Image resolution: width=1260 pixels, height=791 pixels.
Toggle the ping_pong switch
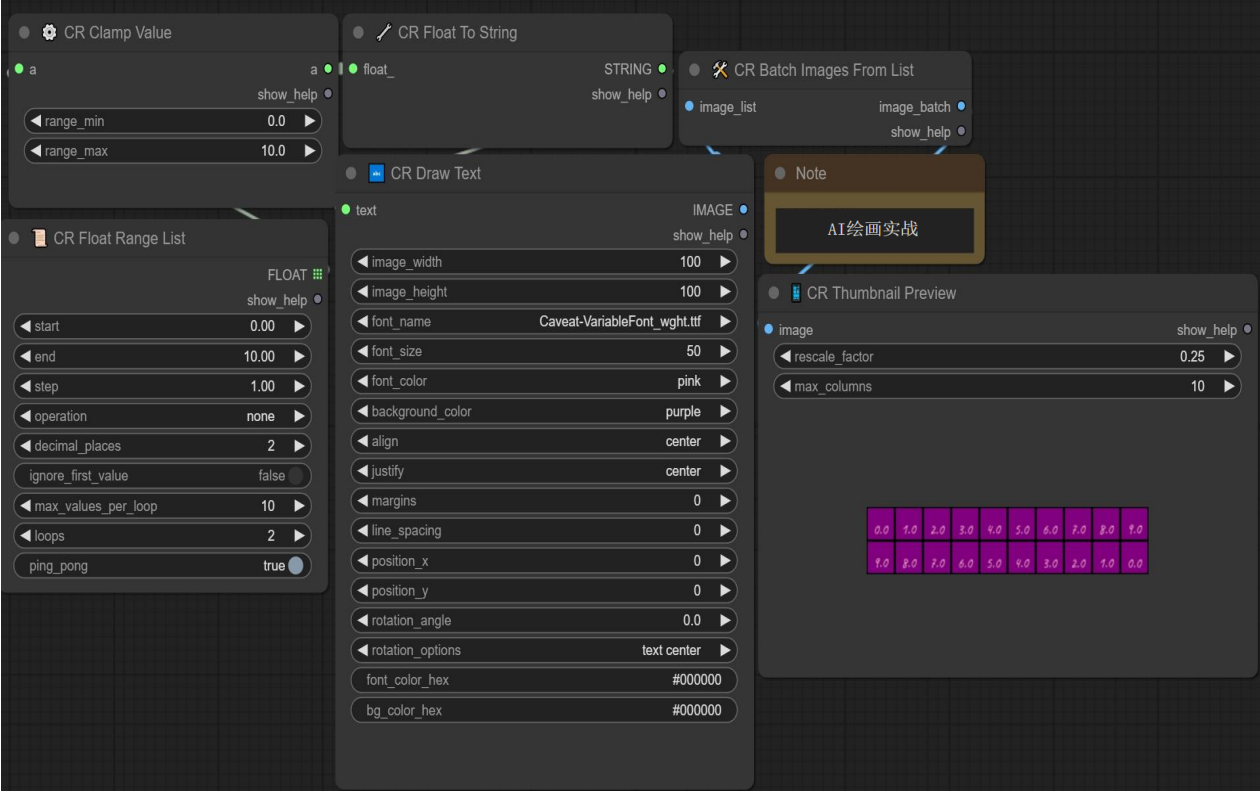[297, 566]
